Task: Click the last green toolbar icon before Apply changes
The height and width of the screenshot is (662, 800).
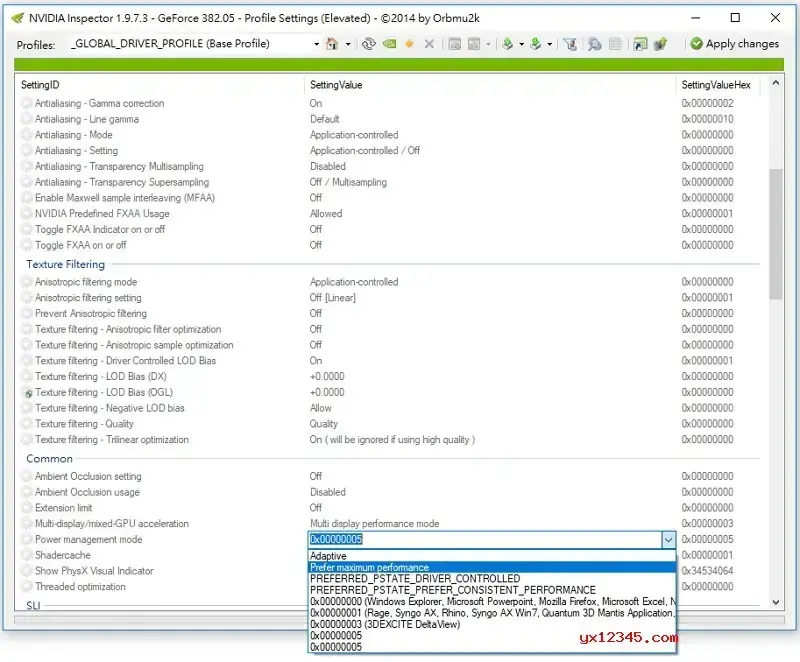Action: (660, 44)
